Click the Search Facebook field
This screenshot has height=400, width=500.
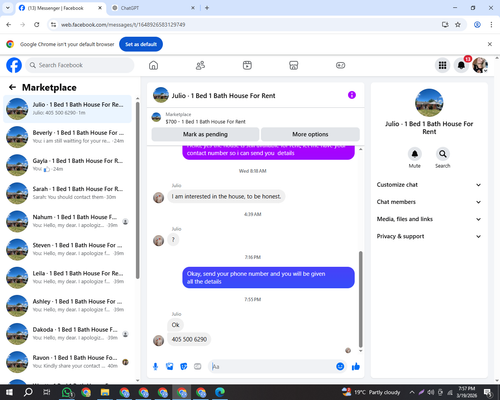point(80,65)
